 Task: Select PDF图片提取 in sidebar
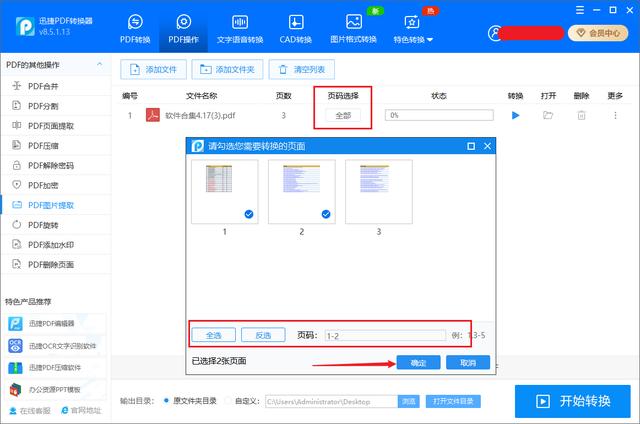pyautogui.click(x=56, y=205)
